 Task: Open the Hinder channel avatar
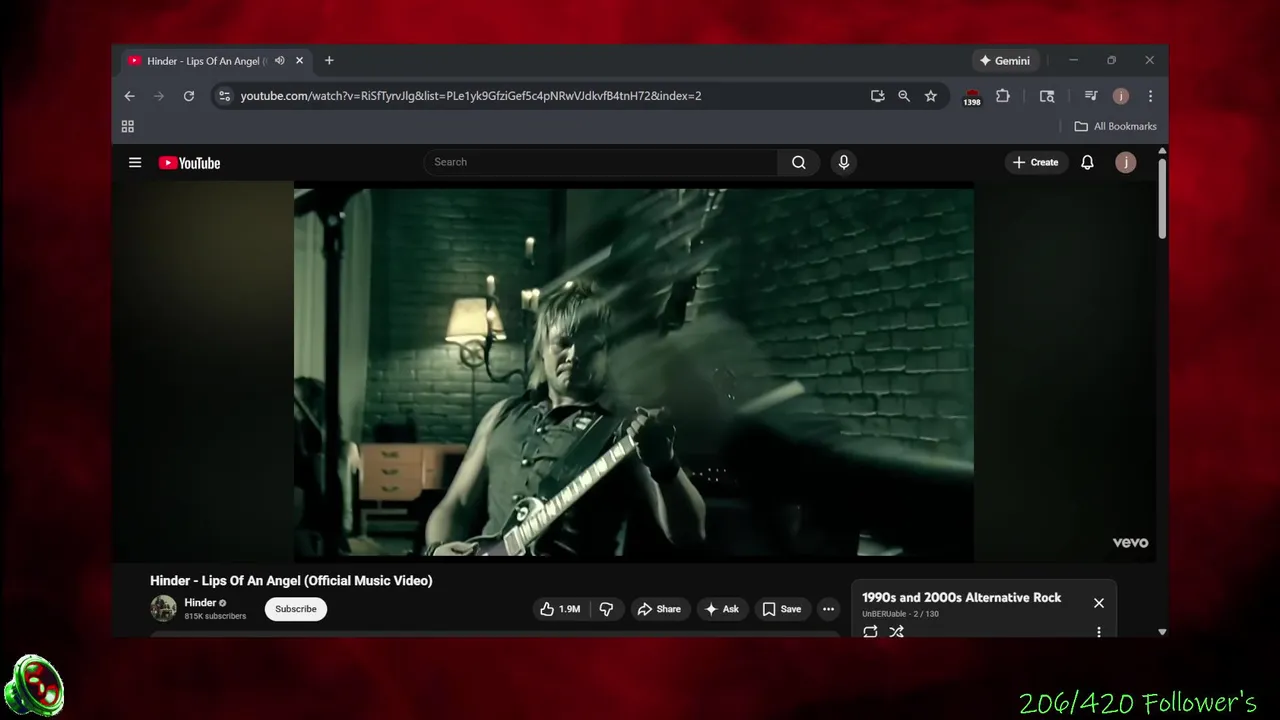pos(163,608)
